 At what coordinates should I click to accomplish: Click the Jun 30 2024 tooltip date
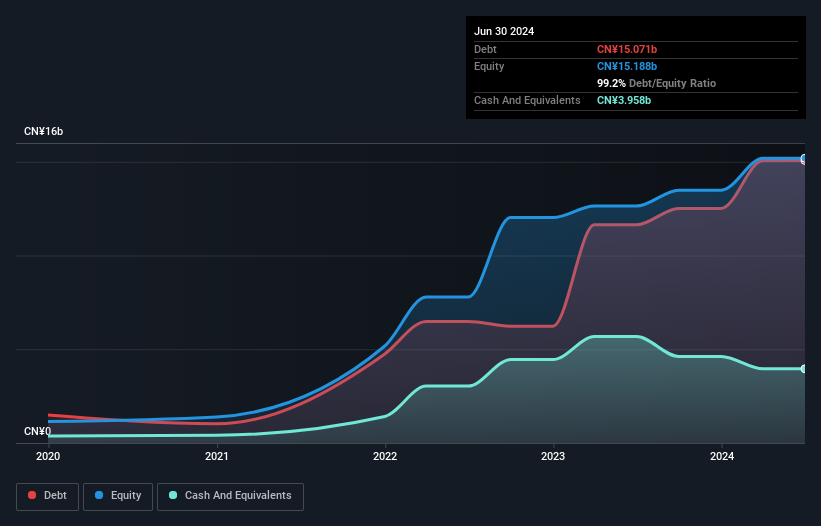click(504, 31)
